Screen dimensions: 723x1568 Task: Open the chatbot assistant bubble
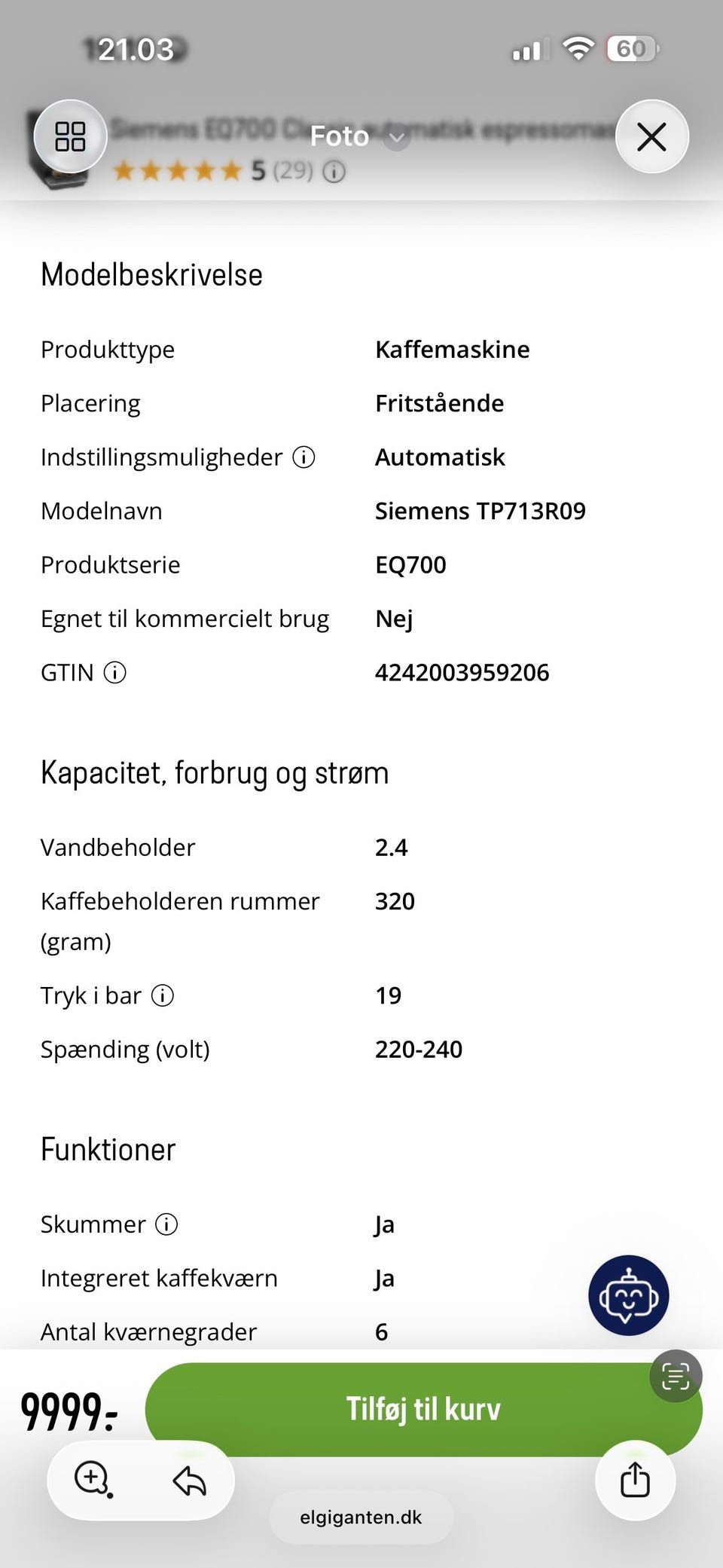(x=628, y=1295)
